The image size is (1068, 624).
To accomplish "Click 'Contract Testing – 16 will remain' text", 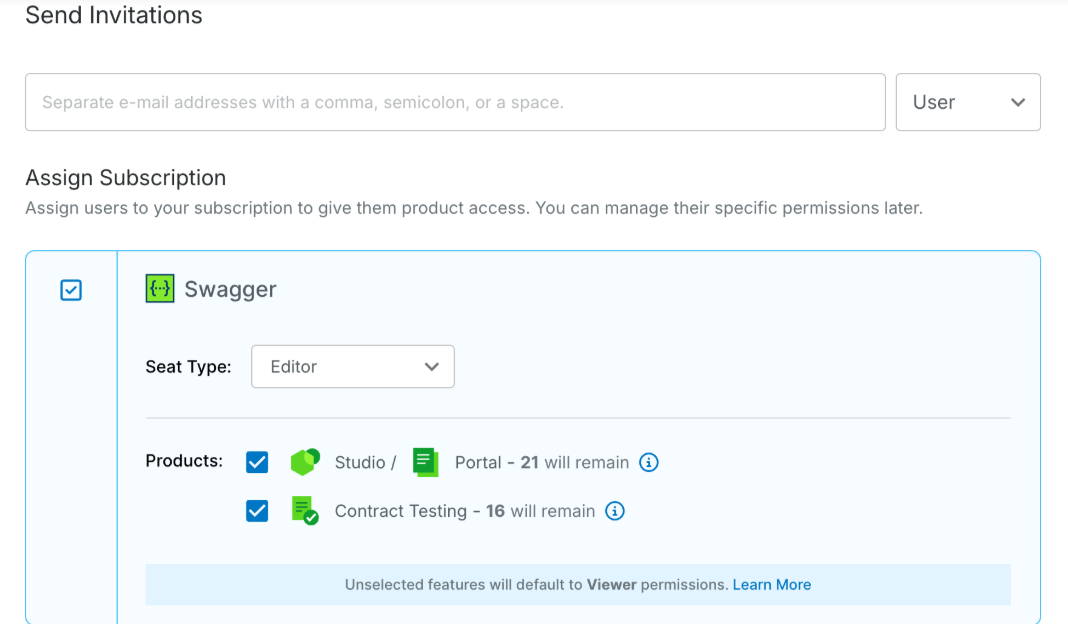I will coord(465,511).
